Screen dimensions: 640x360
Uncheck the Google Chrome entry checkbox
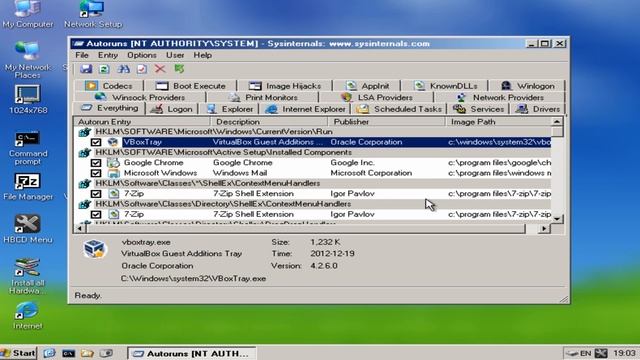pyautogui.click(x=96, y=162)
